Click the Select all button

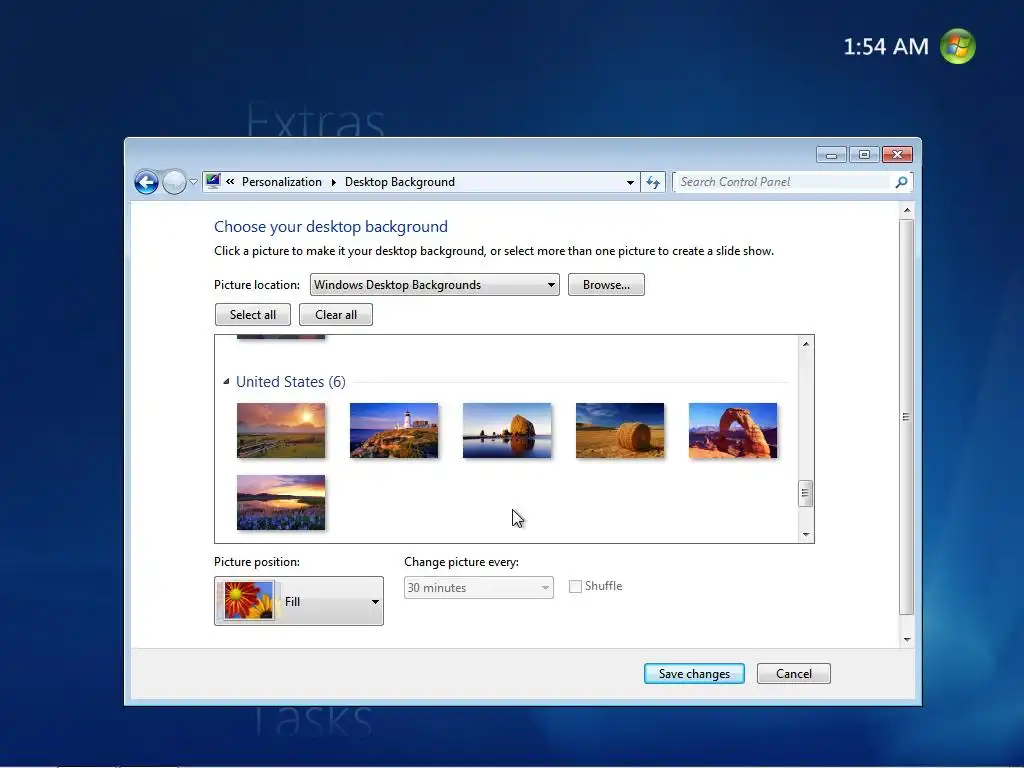pyautogui.click(x=253, y=315)
